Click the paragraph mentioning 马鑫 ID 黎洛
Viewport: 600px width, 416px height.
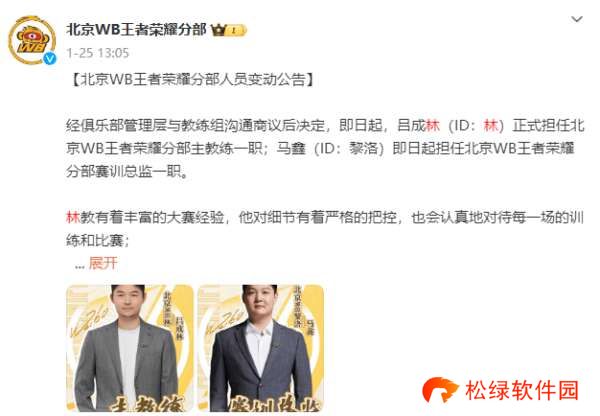coord(325,148)
